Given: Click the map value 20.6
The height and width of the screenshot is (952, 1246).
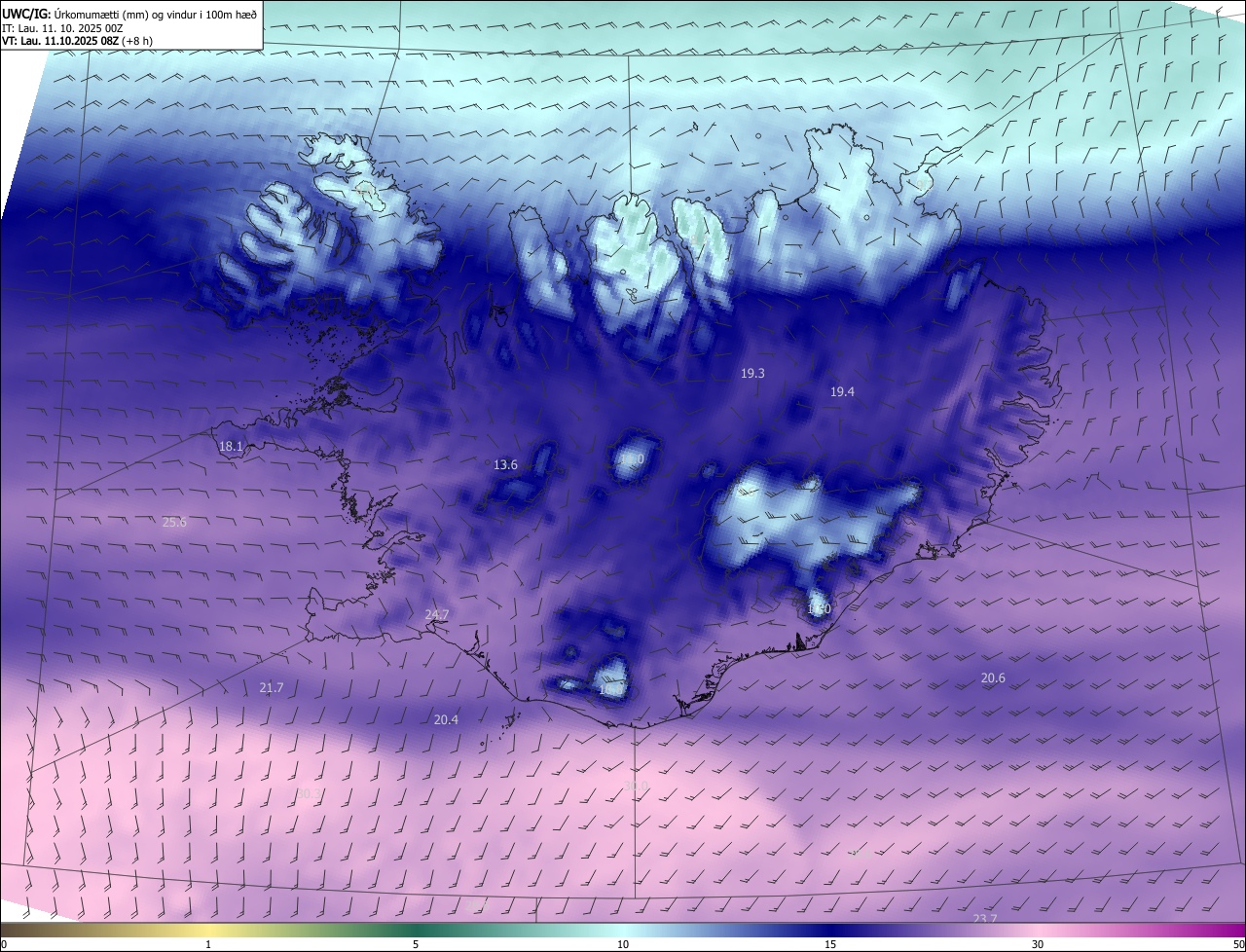Looking at the screenshot, I should tap(993, 677).
